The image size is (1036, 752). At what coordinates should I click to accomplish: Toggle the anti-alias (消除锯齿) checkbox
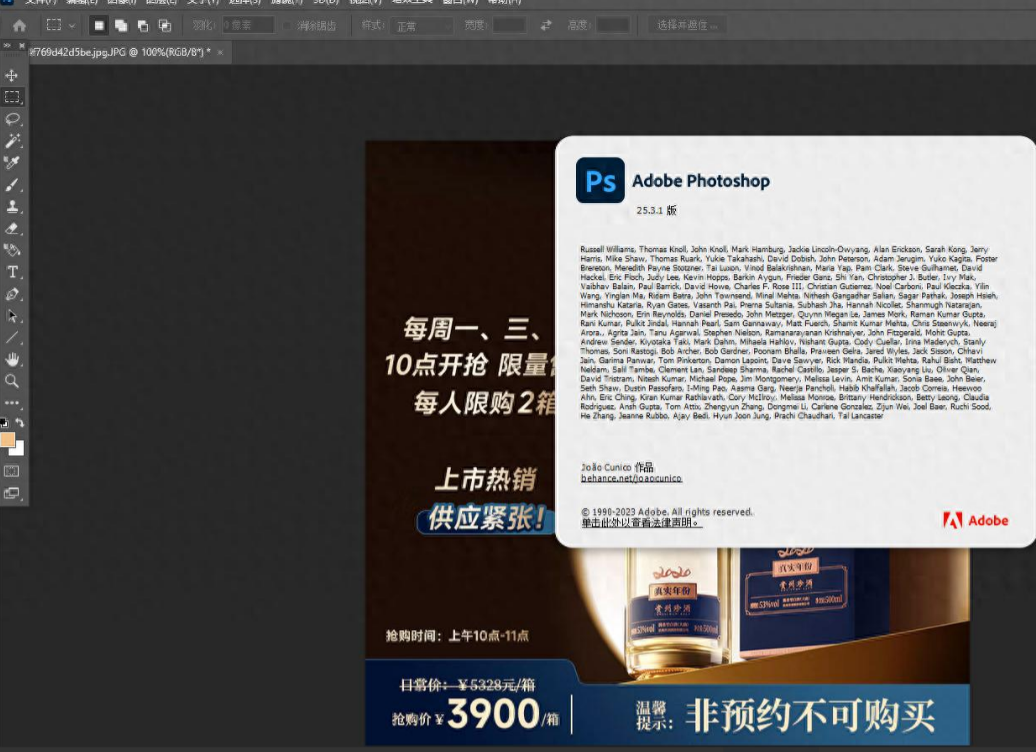(287, 26)
